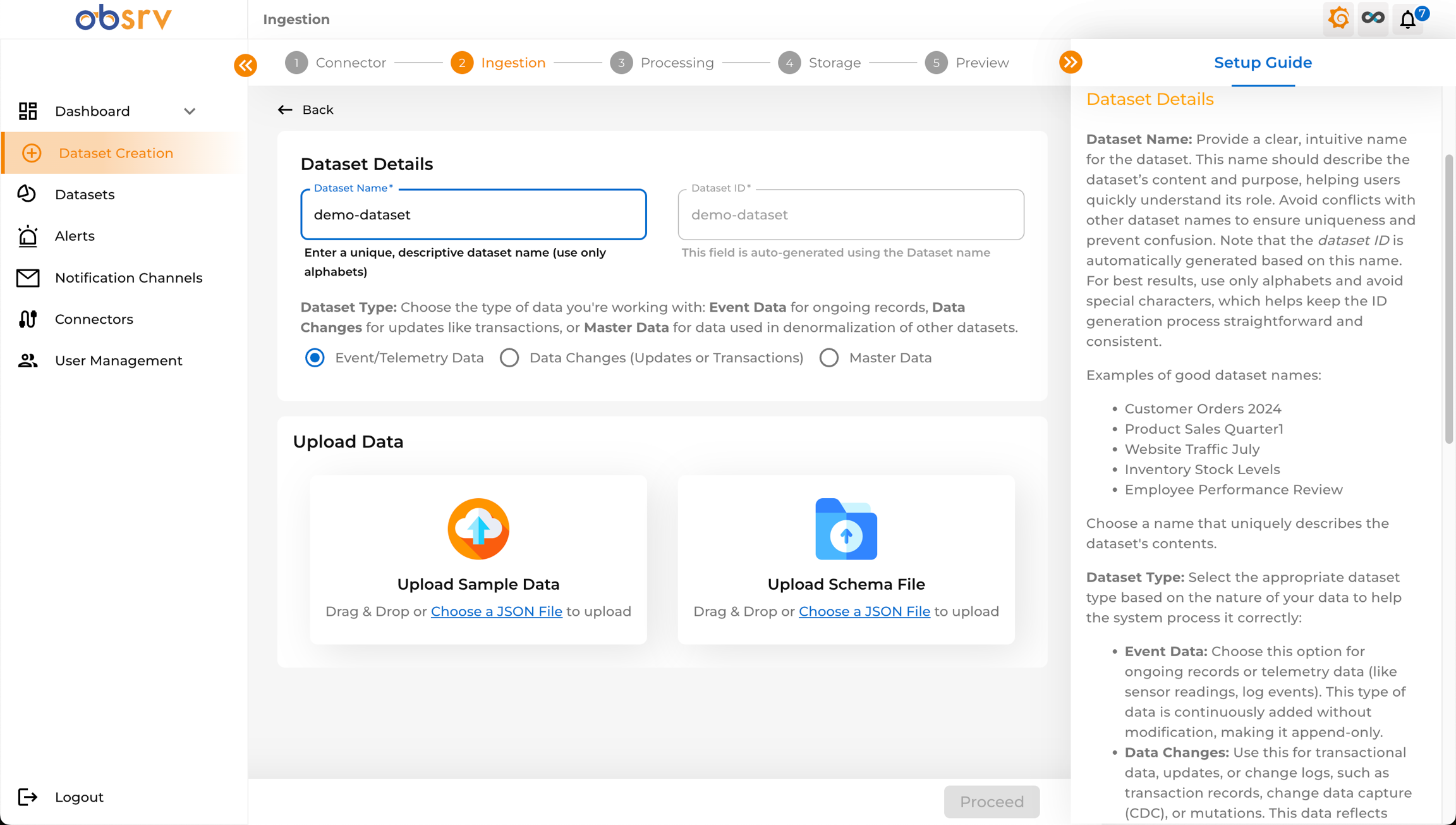The height and width of the screenshot is (825, 1456).
Task: Click the Proceed button
Action: [x=992, y=802]
